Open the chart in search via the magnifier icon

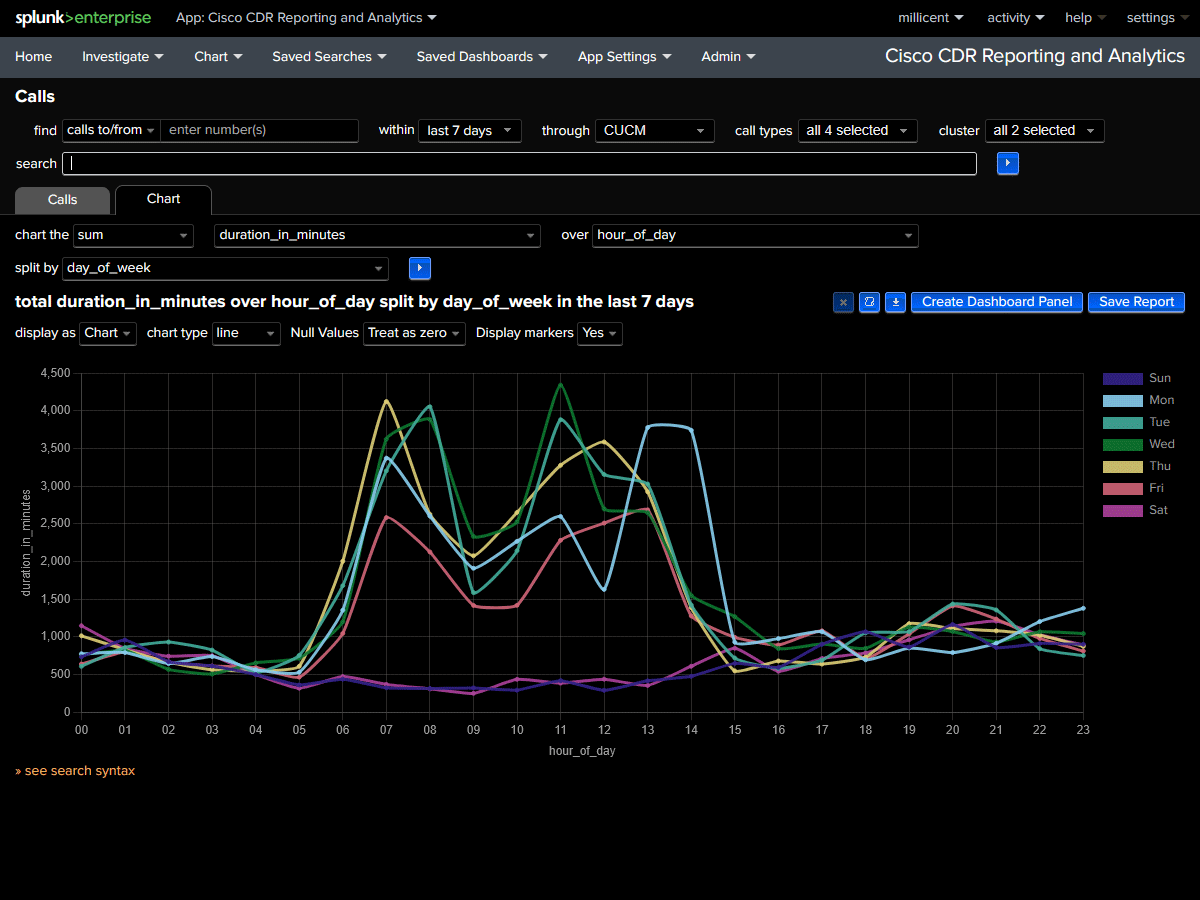(x=869, y=302)
